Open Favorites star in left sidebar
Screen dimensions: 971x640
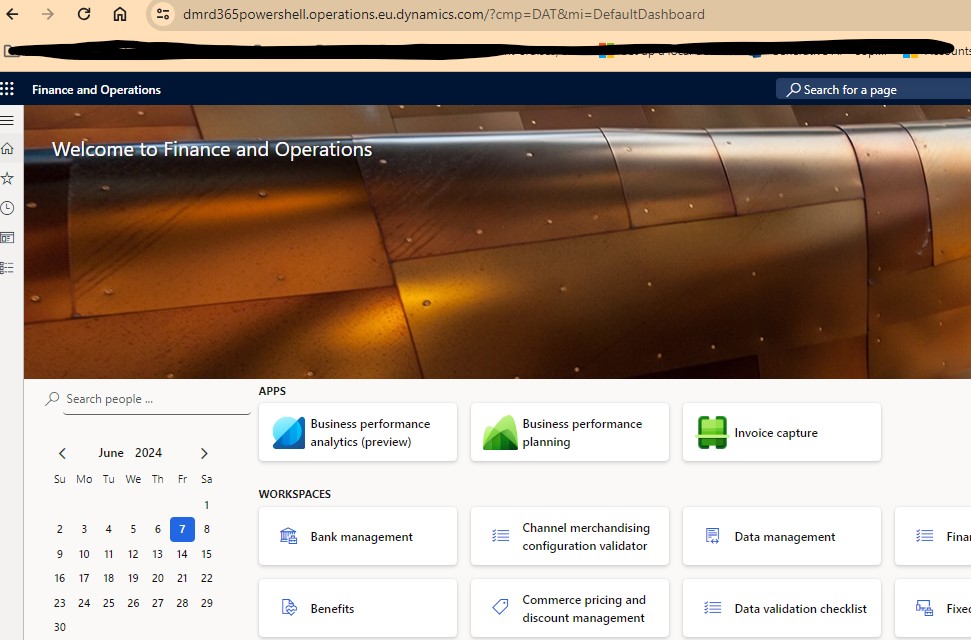7,178
